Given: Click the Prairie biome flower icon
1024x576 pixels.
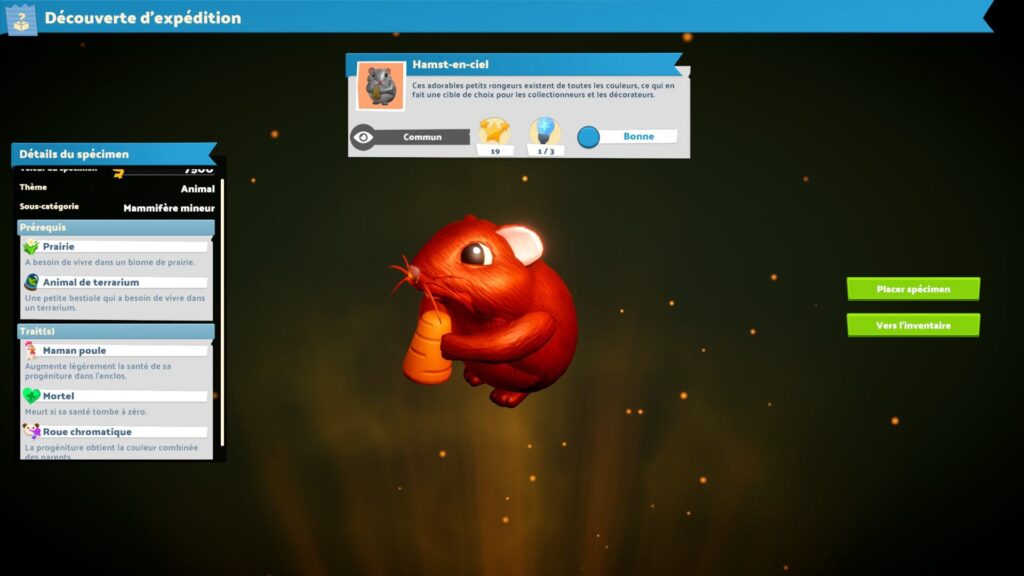Looking at the screenshot, I should 31,247.
